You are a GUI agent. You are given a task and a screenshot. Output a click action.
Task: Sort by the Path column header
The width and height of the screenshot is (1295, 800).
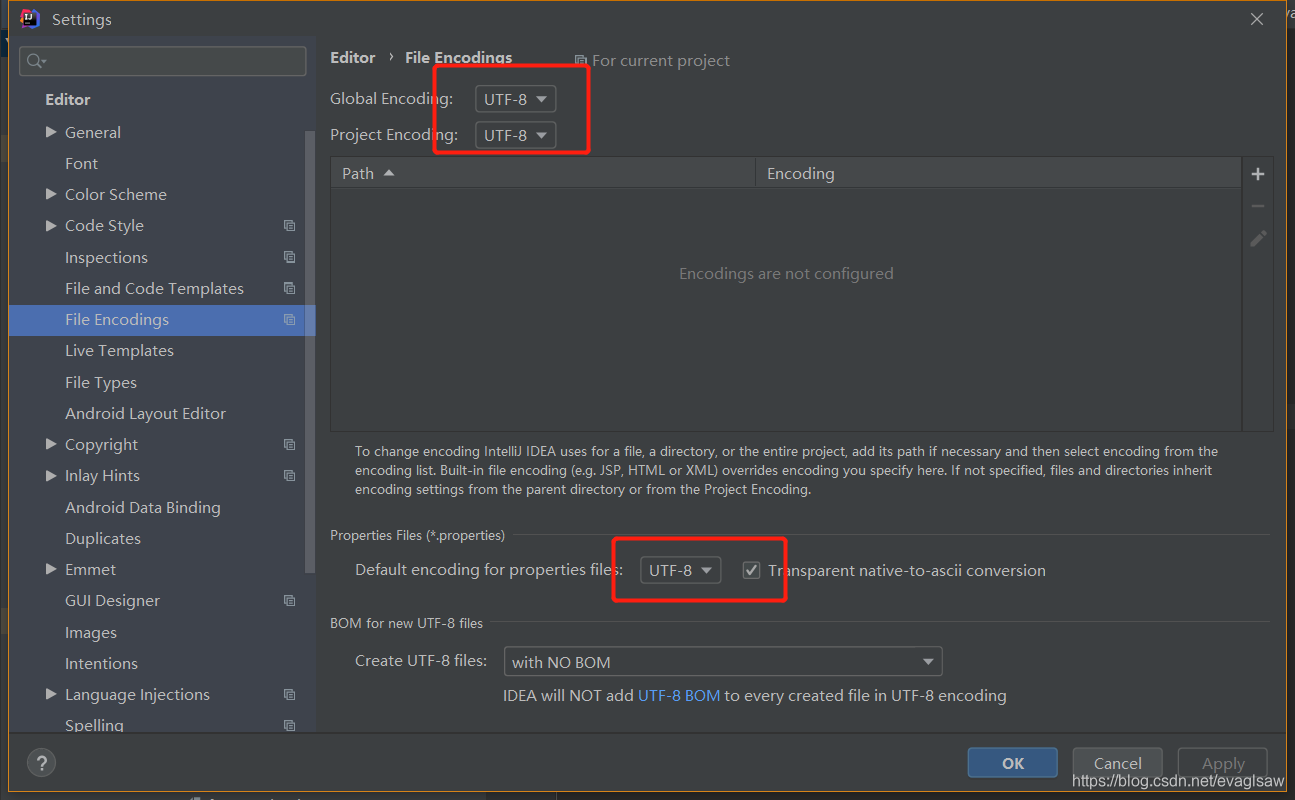(x=543, y=173)
